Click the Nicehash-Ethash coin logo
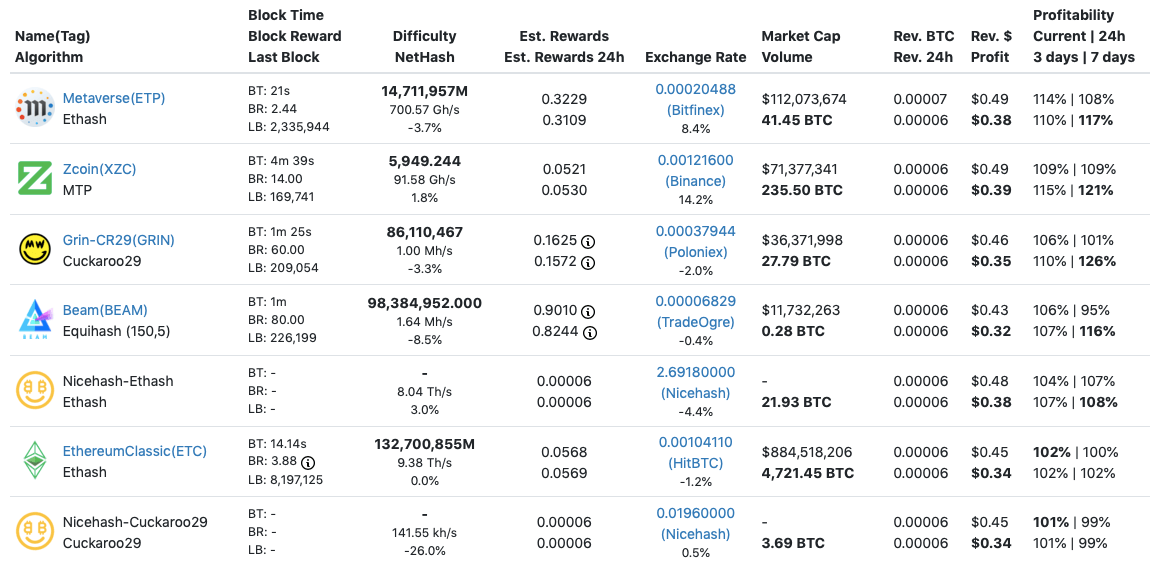The width and height of the screenshot is (1161, 564). 35,390
